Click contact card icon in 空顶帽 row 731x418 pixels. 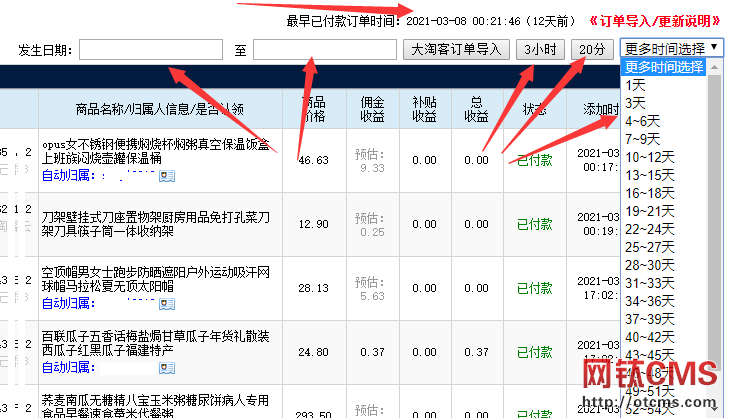[x=167, y=304]
